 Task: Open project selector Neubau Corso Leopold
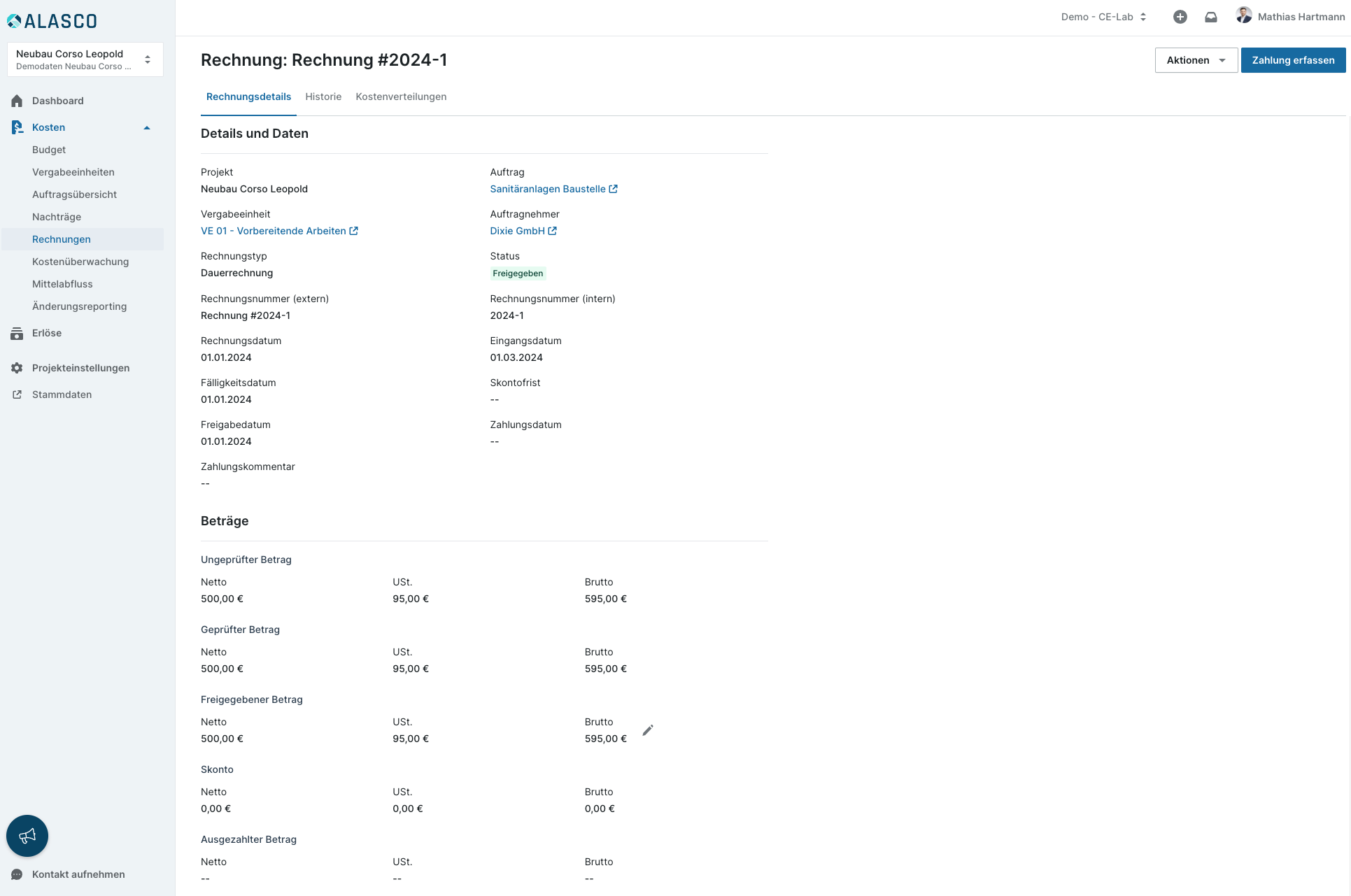click(x=85, y=59)
